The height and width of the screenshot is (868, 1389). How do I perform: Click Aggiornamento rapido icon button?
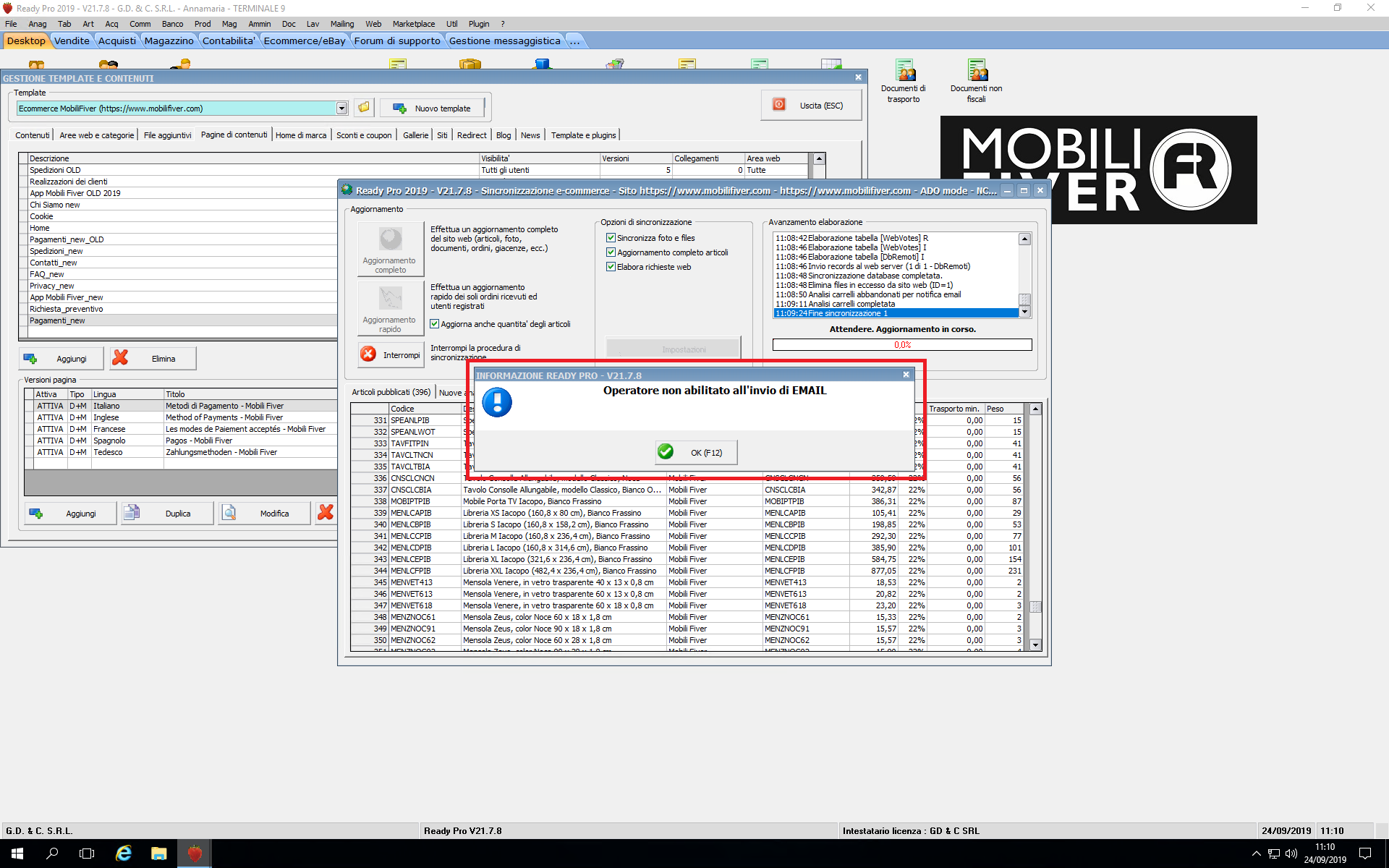[x=391, y=308]
